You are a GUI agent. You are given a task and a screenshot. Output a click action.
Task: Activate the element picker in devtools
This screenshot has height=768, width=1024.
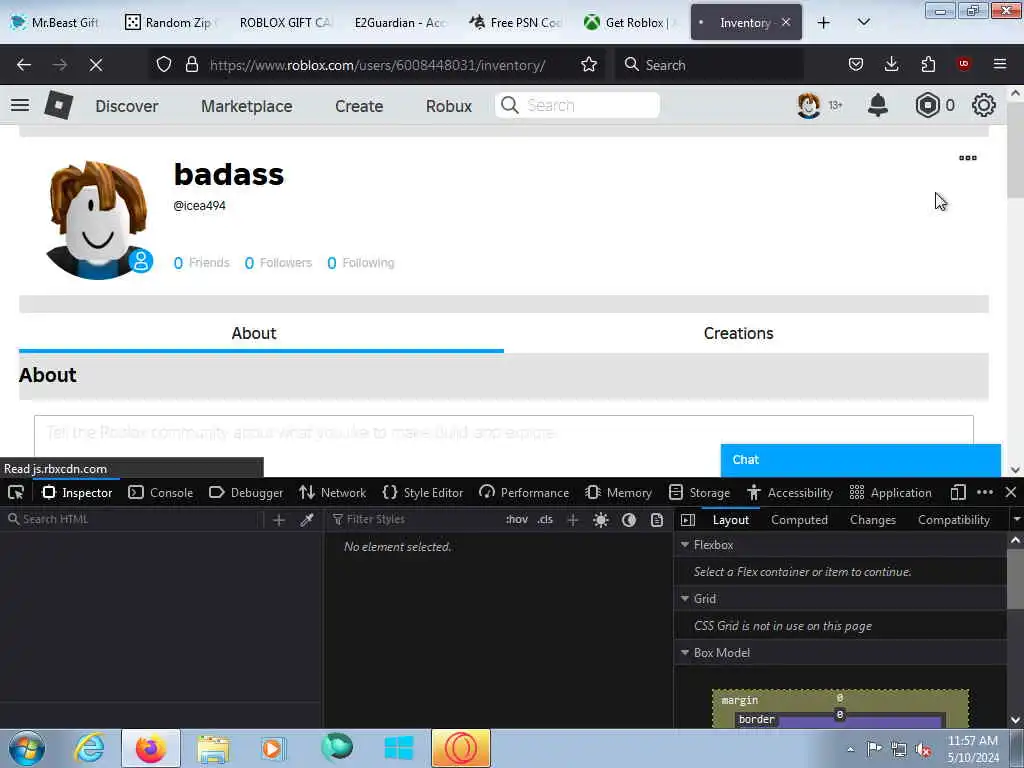click(x=16, y=492)
